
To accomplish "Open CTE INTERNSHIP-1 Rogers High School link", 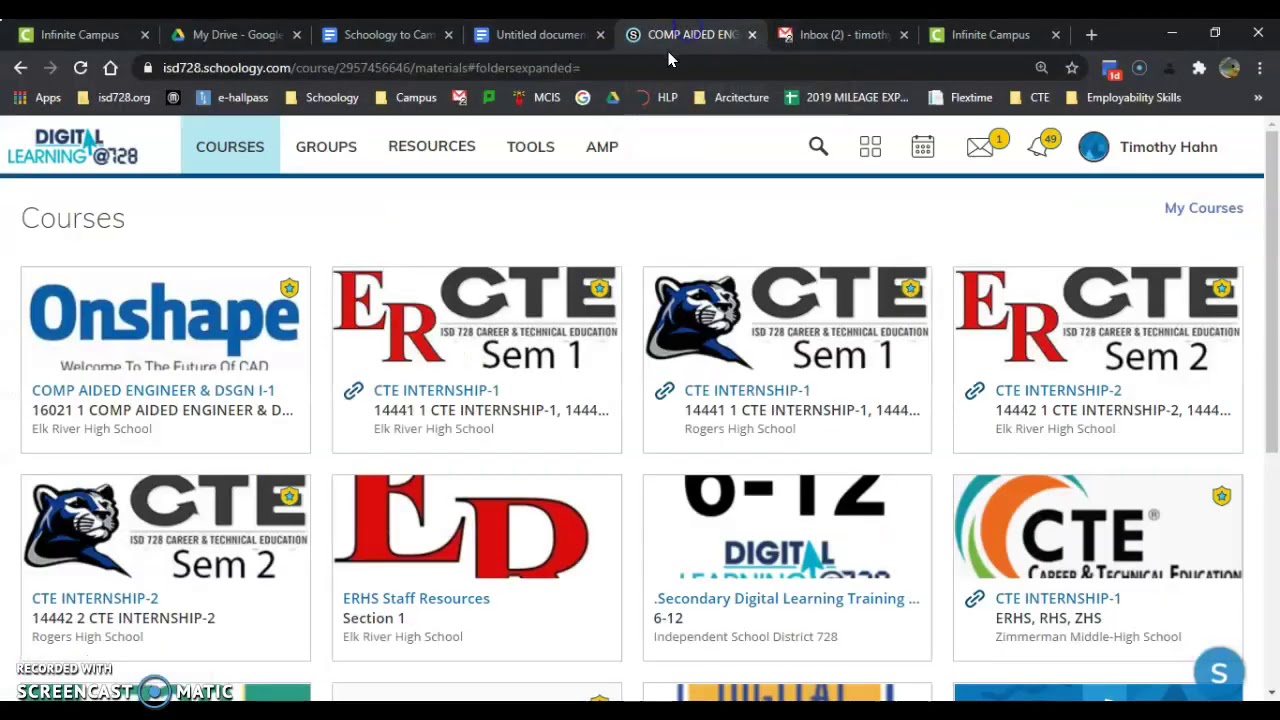I will pos(747,390).
